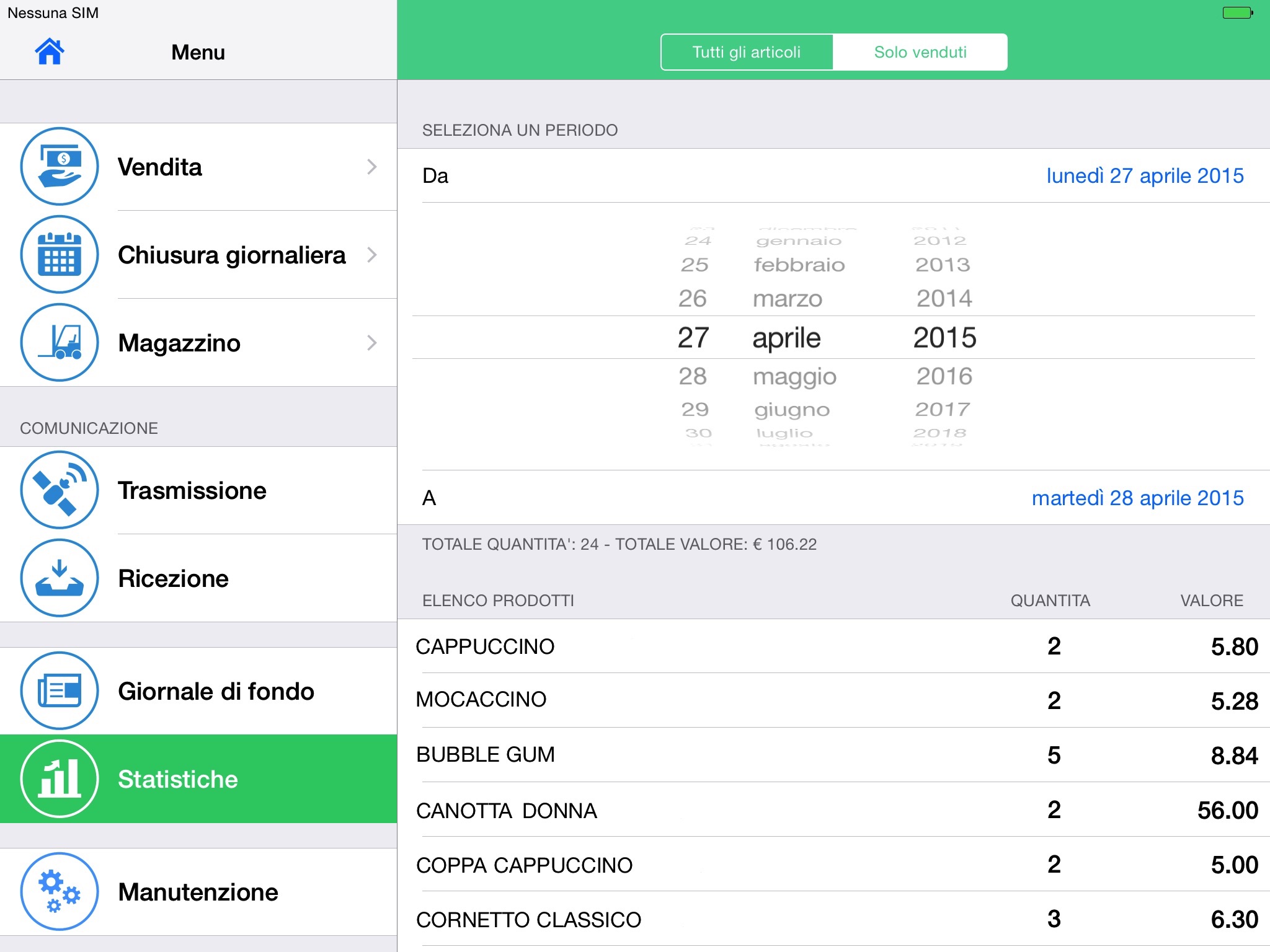Select the Statistiche menu entry
The height and width of the screenshot is (952, 1270).
[198, 779]
